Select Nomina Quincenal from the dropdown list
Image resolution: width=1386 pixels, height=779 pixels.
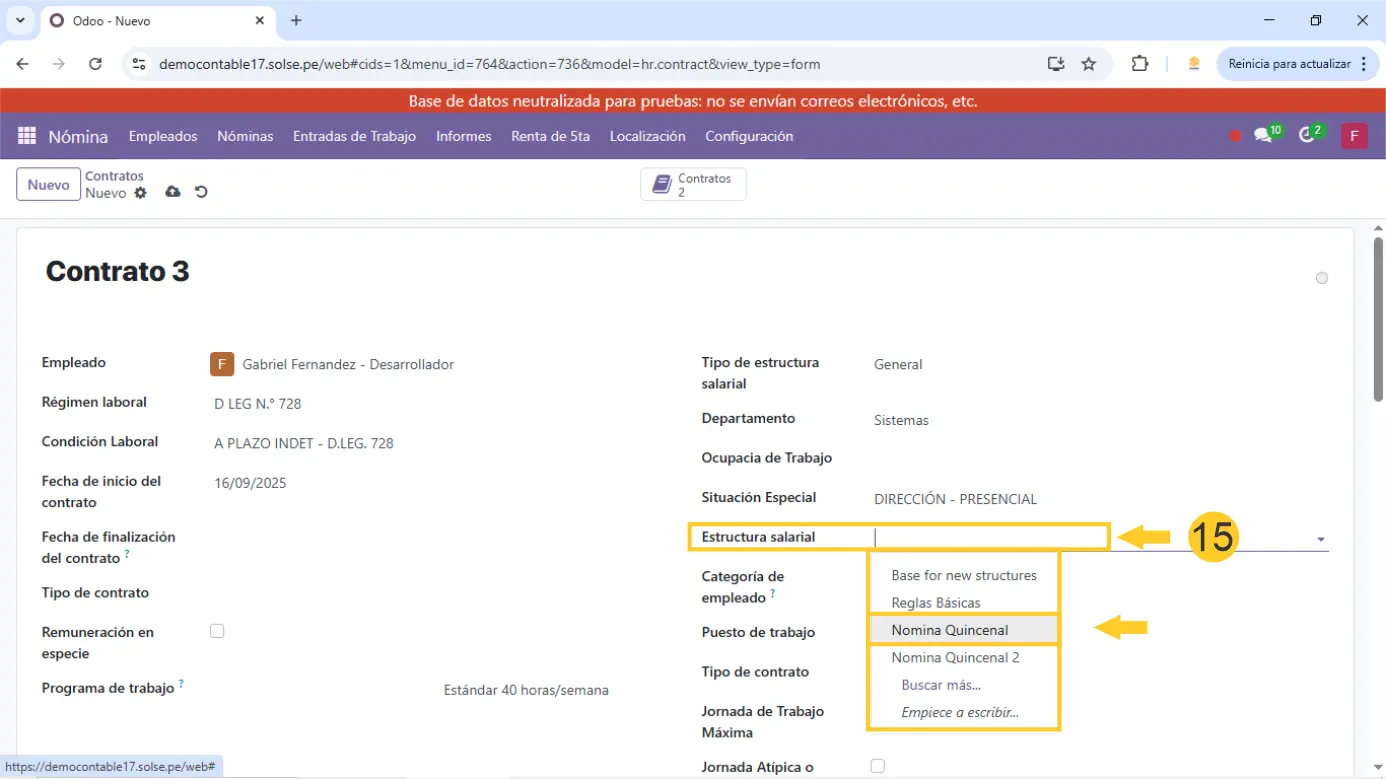[x=950, y=630]
